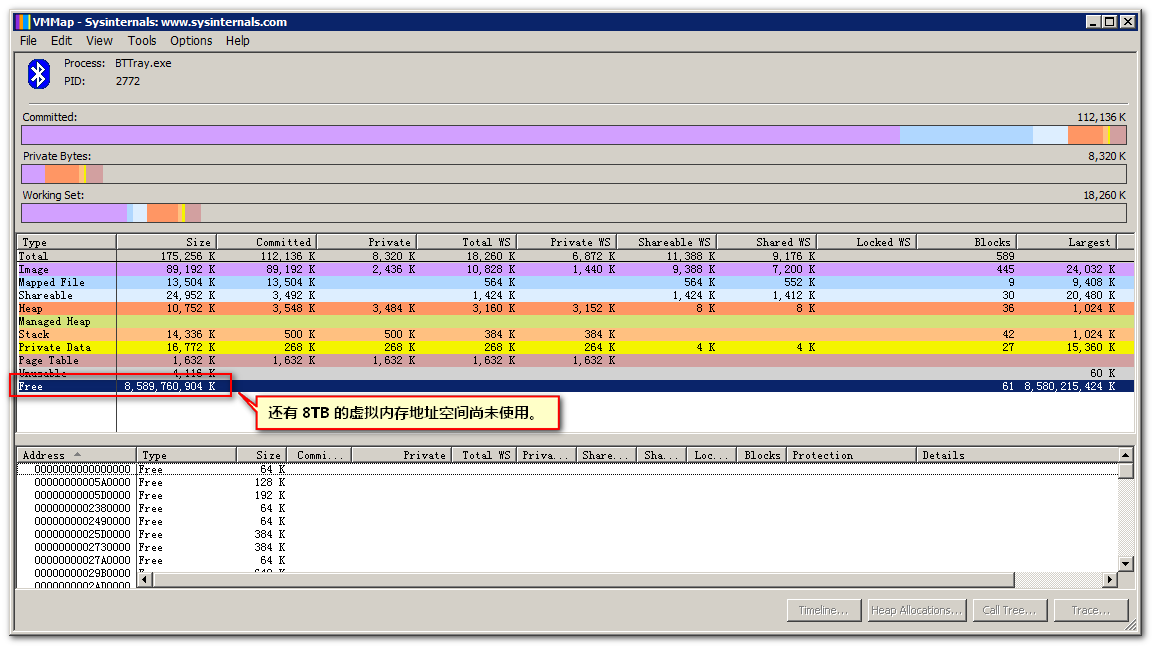Select address 0000000002380000 row
This screenshot has height=646, width=1152.
[x=566, y=509]
